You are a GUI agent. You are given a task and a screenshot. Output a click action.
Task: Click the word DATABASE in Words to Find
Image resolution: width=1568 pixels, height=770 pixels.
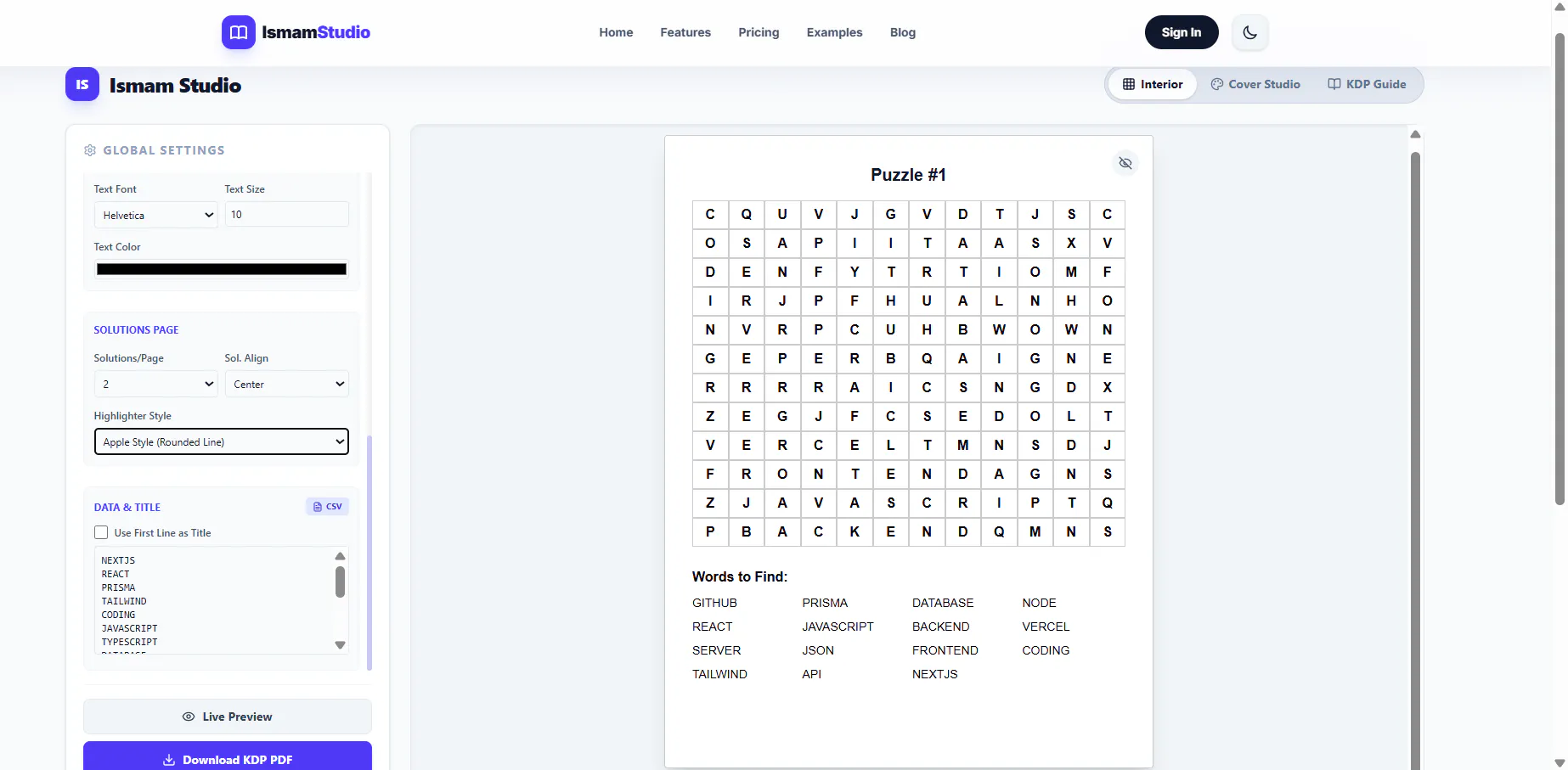click(943, 603)
